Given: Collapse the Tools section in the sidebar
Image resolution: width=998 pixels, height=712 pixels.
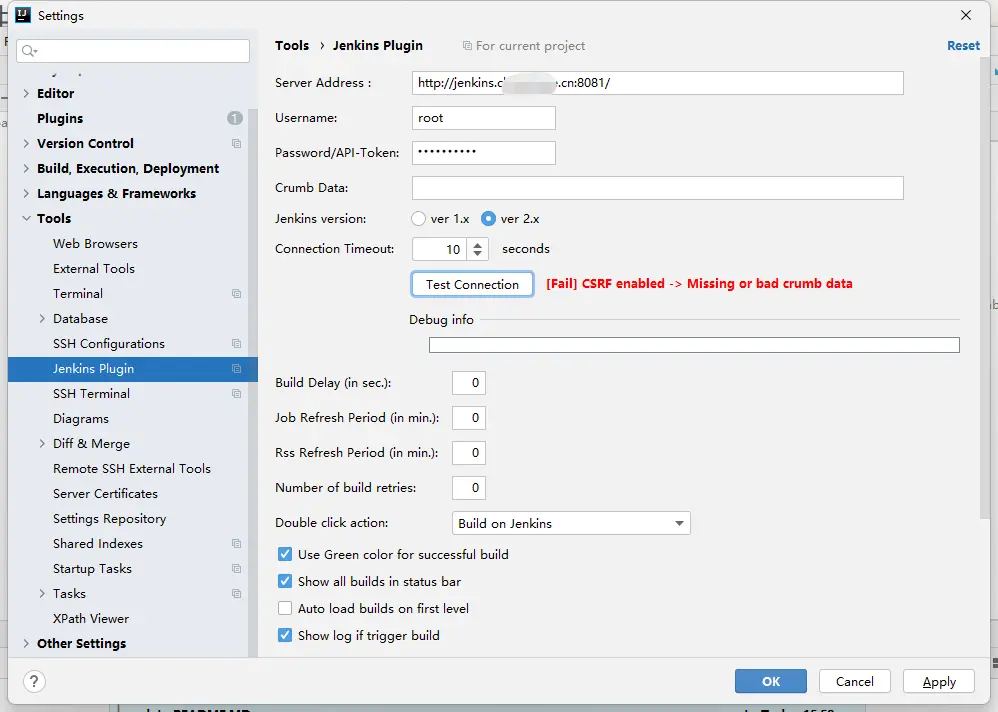Looking at the screenshot, I should pos(26,218).
